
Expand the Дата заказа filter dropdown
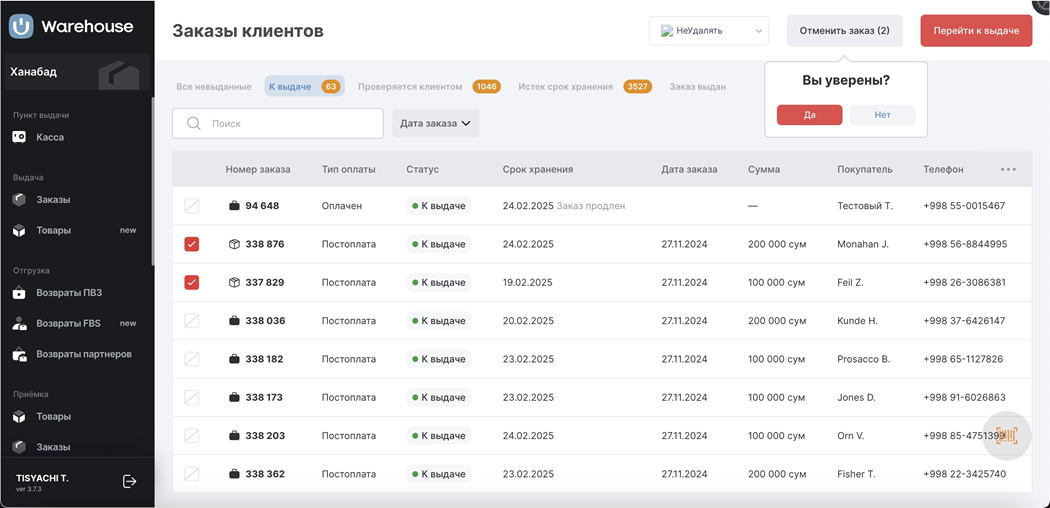(x=435, y=124)
